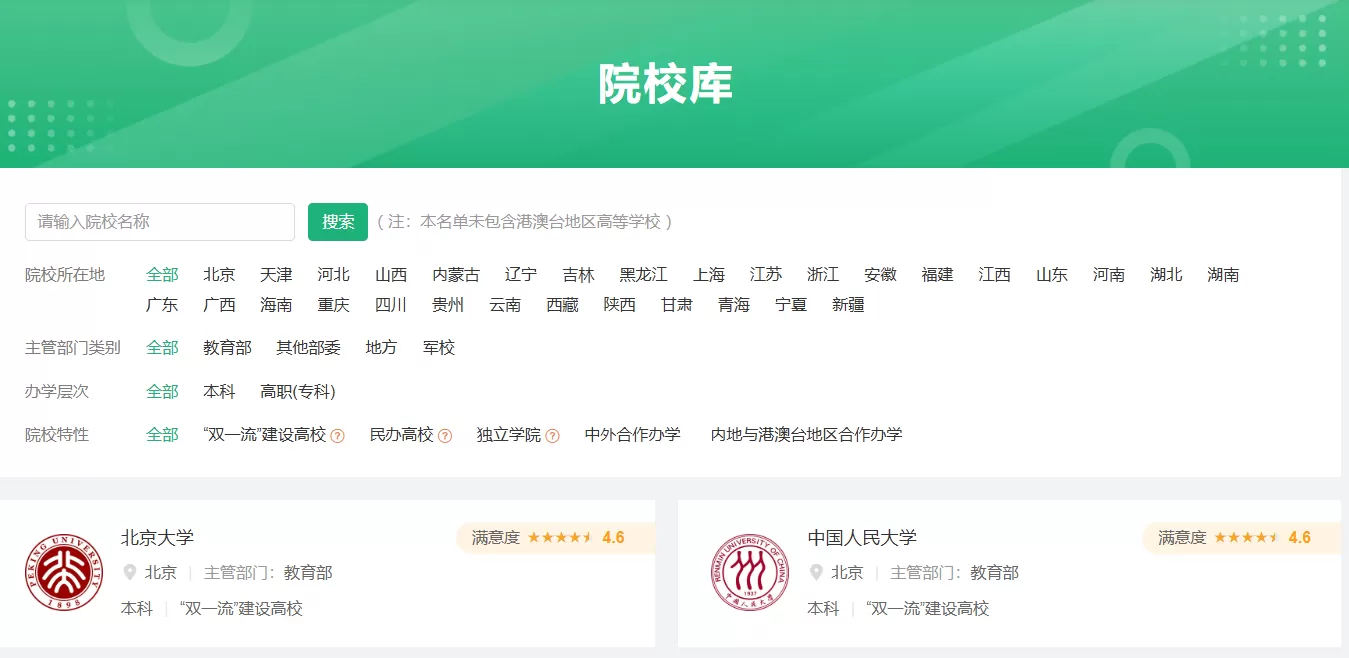This screenshot has height=658, width=1349.
Task: Select 教育部 under 主管部门类别
Action: [227, 348]
